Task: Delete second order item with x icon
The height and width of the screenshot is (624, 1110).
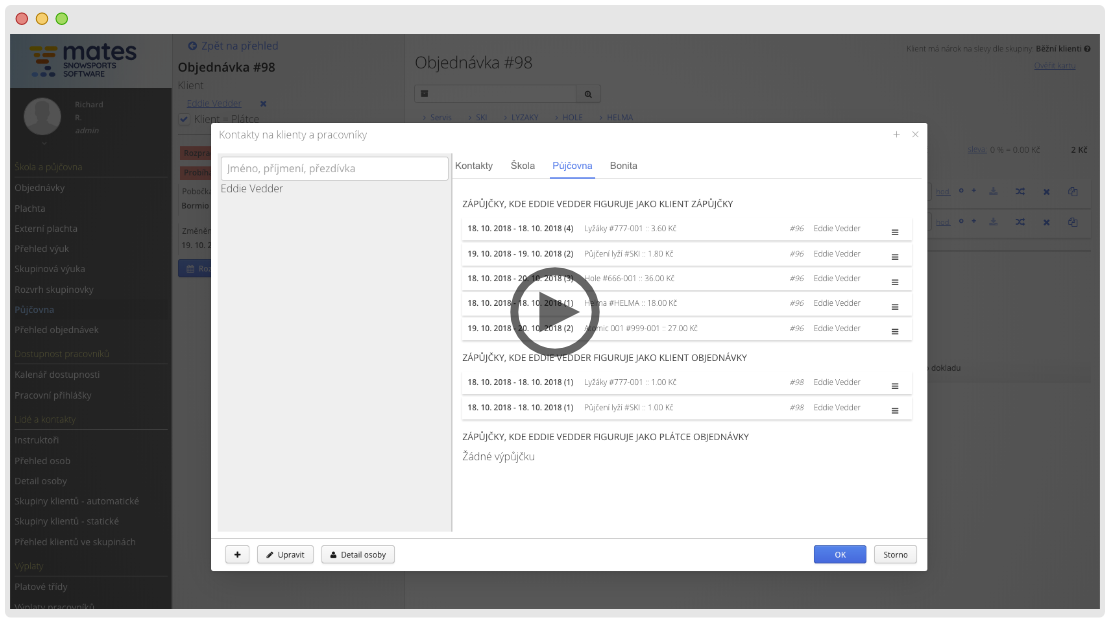Action: [x=1046, y=222]
